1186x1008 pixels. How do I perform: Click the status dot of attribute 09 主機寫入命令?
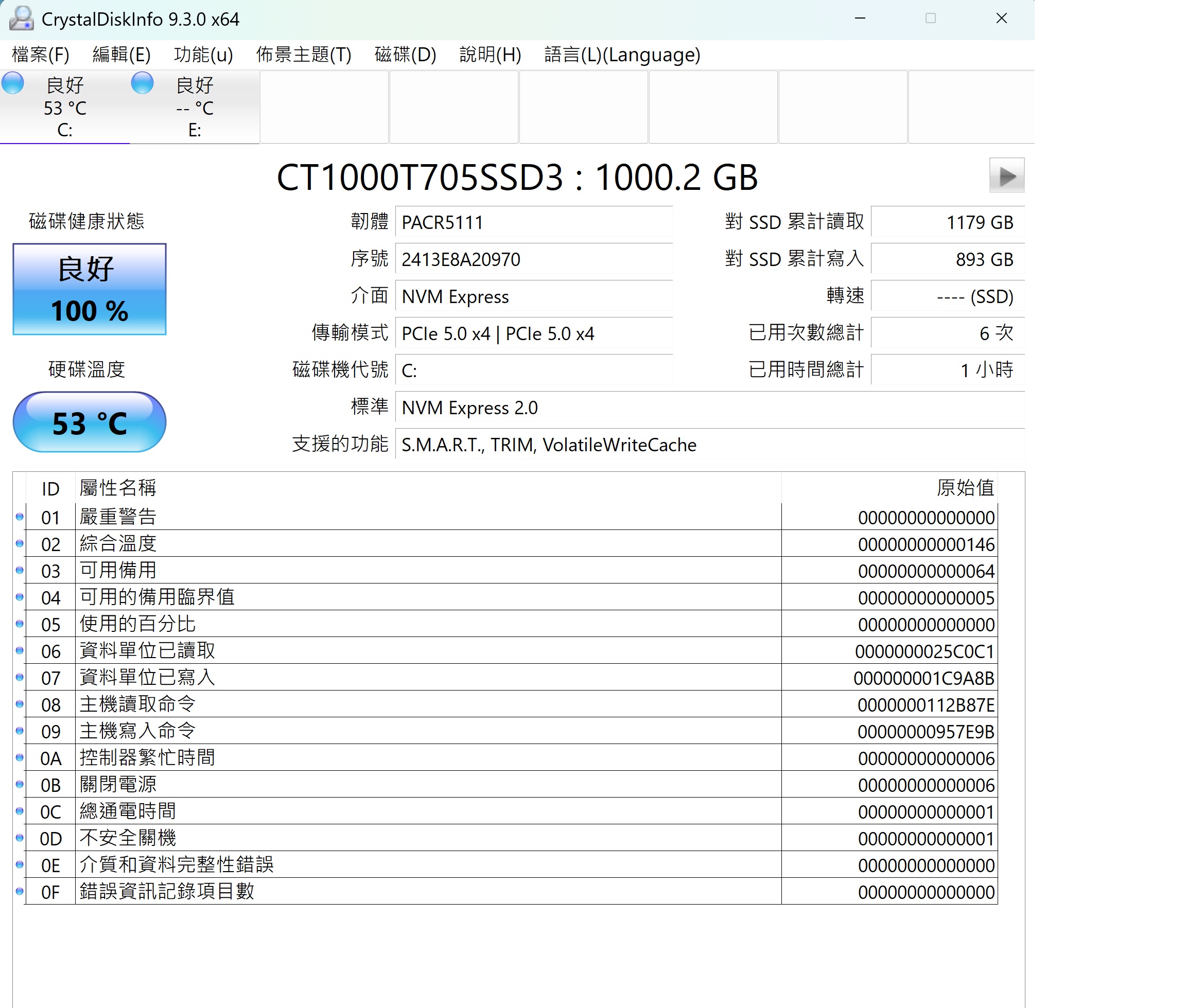[x=20, y=731]
